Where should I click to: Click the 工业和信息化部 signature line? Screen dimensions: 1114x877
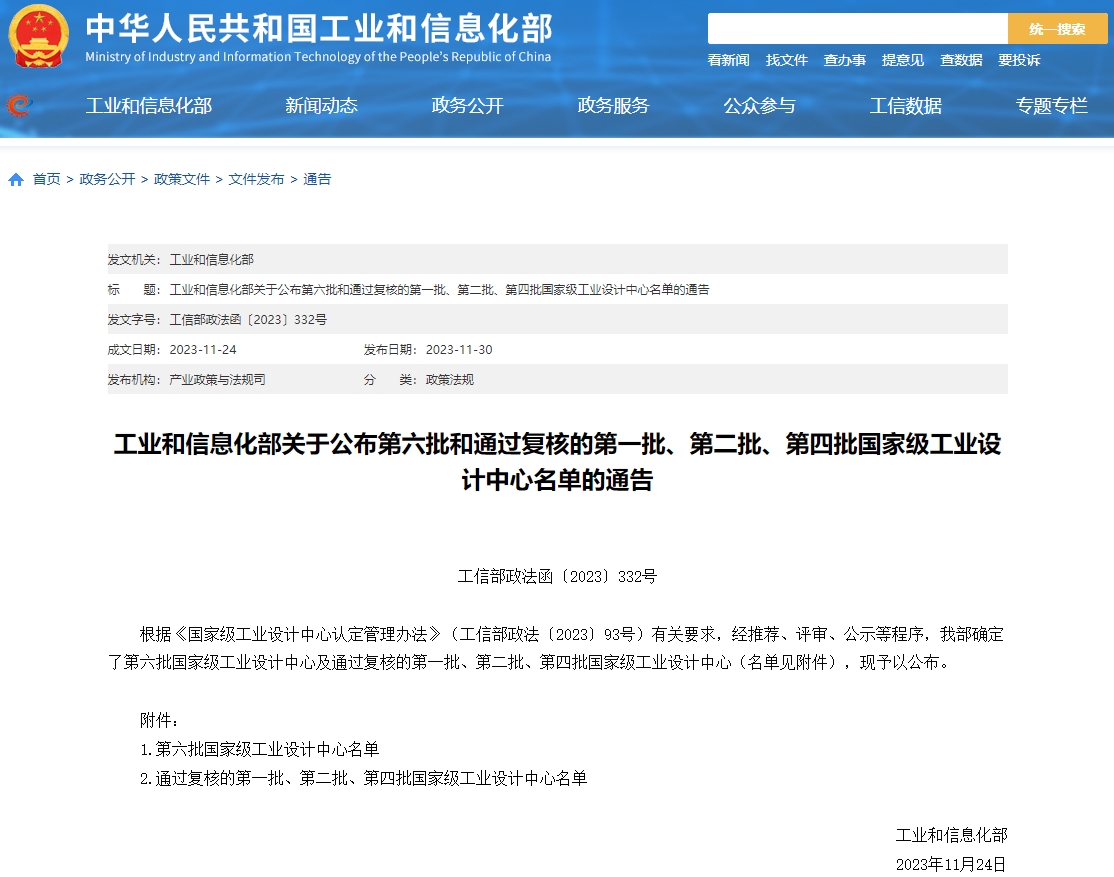pyautogui.click(x=951, y=835)
